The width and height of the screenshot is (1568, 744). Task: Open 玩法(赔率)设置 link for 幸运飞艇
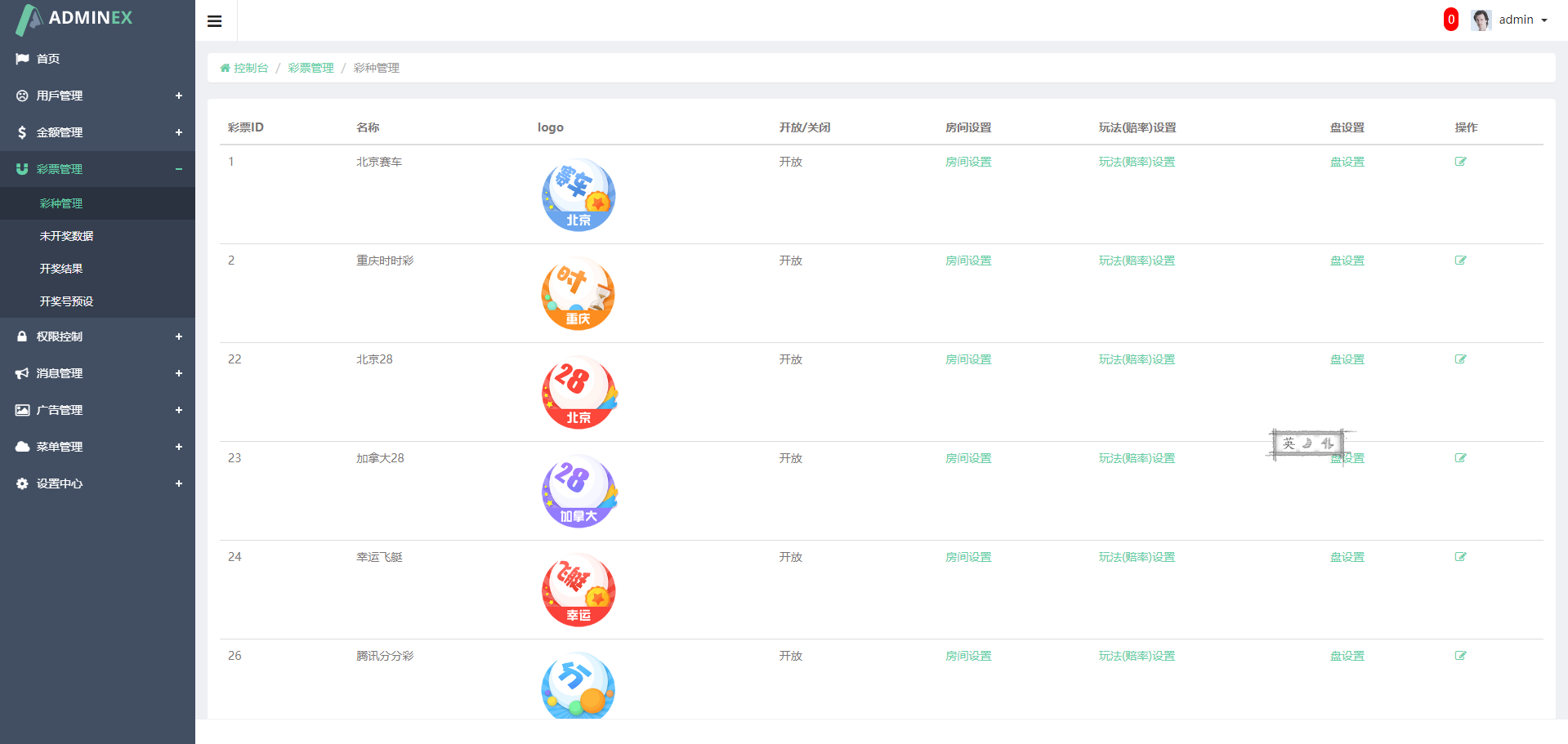tap(1137, 557)
